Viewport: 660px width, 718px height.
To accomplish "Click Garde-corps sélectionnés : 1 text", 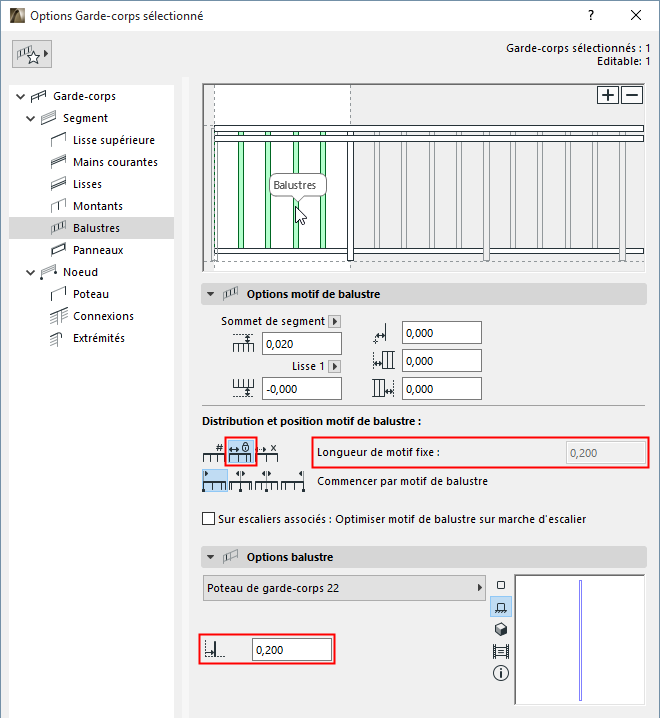I will click(x=578, y=48).
